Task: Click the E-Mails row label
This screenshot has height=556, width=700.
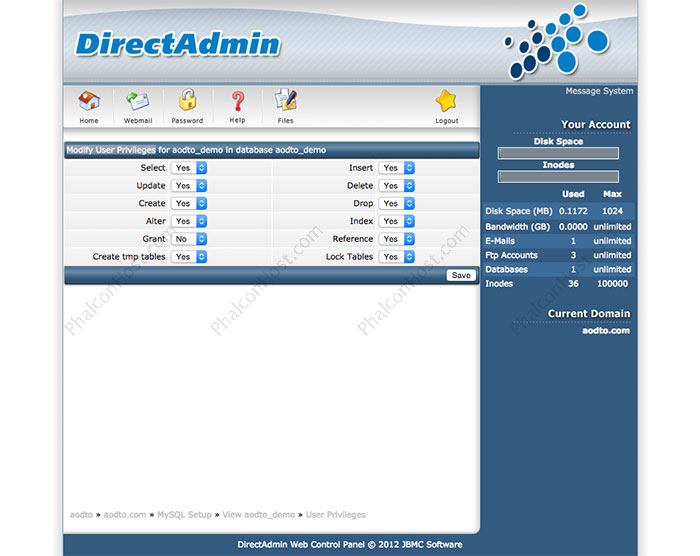Action: tap(500, 241)
